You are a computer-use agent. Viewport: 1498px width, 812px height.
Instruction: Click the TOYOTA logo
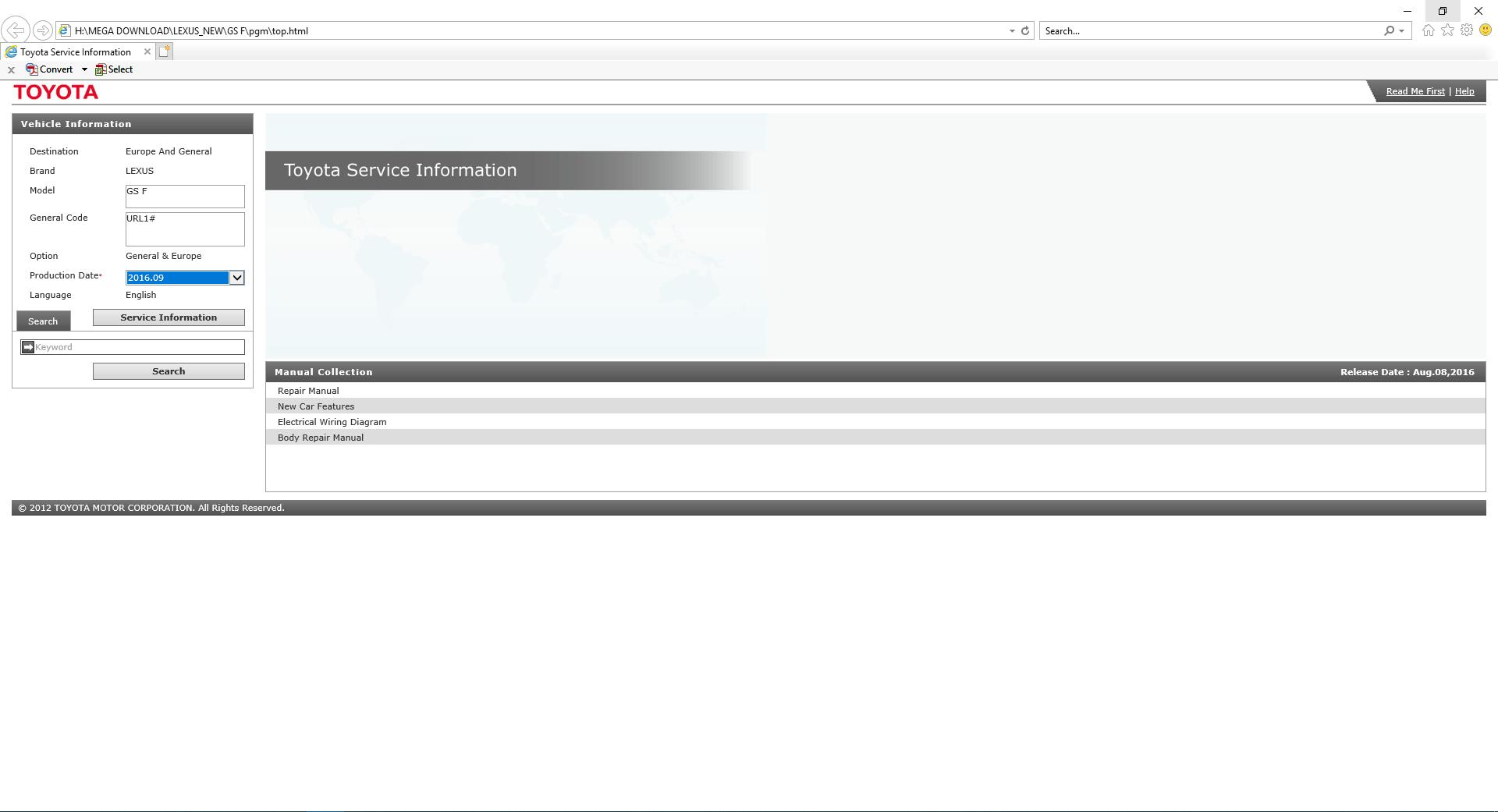click(x=56, y=92)
